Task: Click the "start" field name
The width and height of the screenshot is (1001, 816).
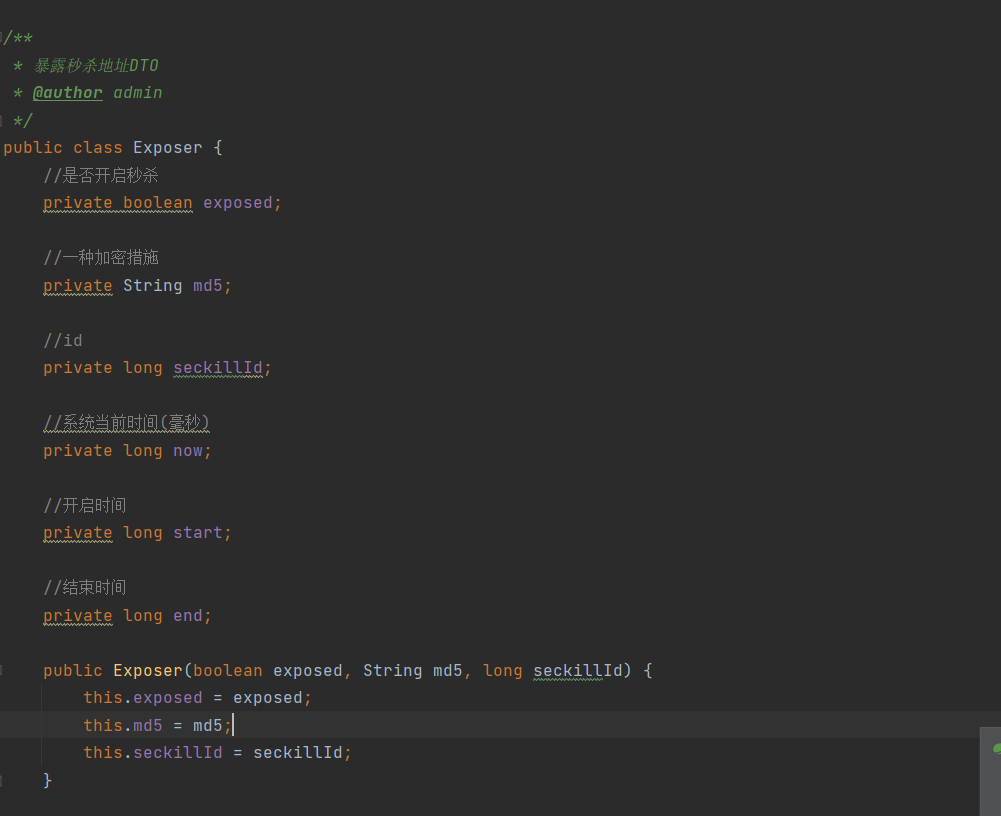Action: [198, 533]
